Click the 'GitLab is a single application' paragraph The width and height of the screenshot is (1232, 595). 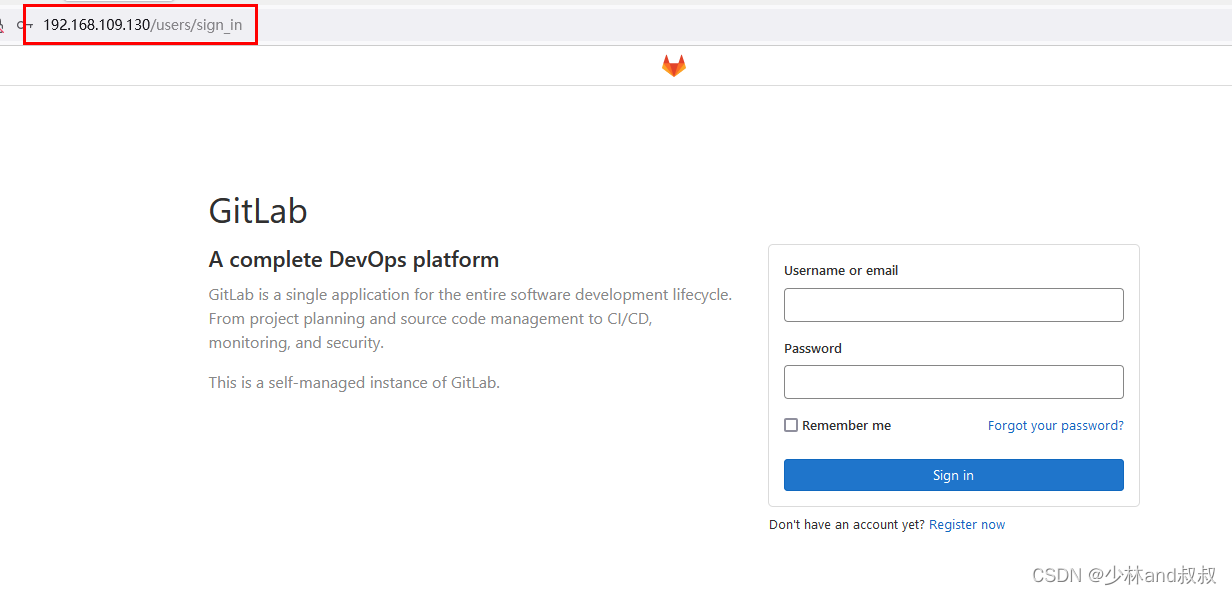pyautogui.click(x=470, y=319)
